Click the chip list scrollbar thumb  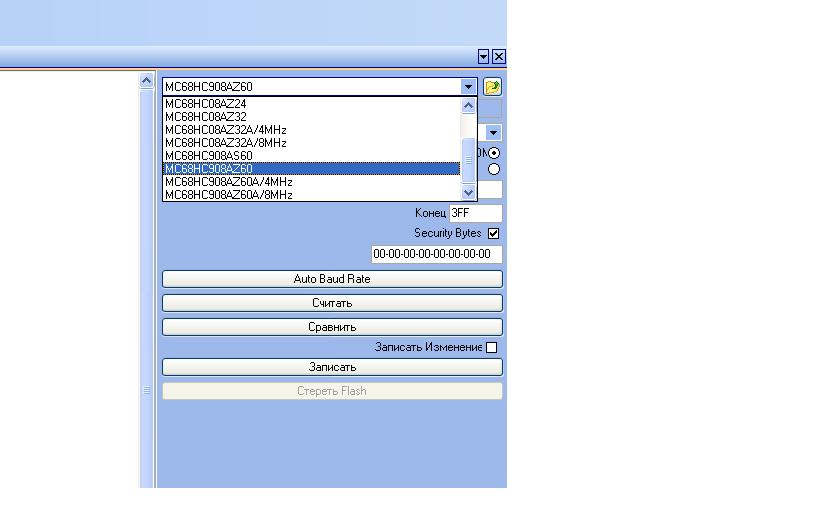click(x=468, y=160)
